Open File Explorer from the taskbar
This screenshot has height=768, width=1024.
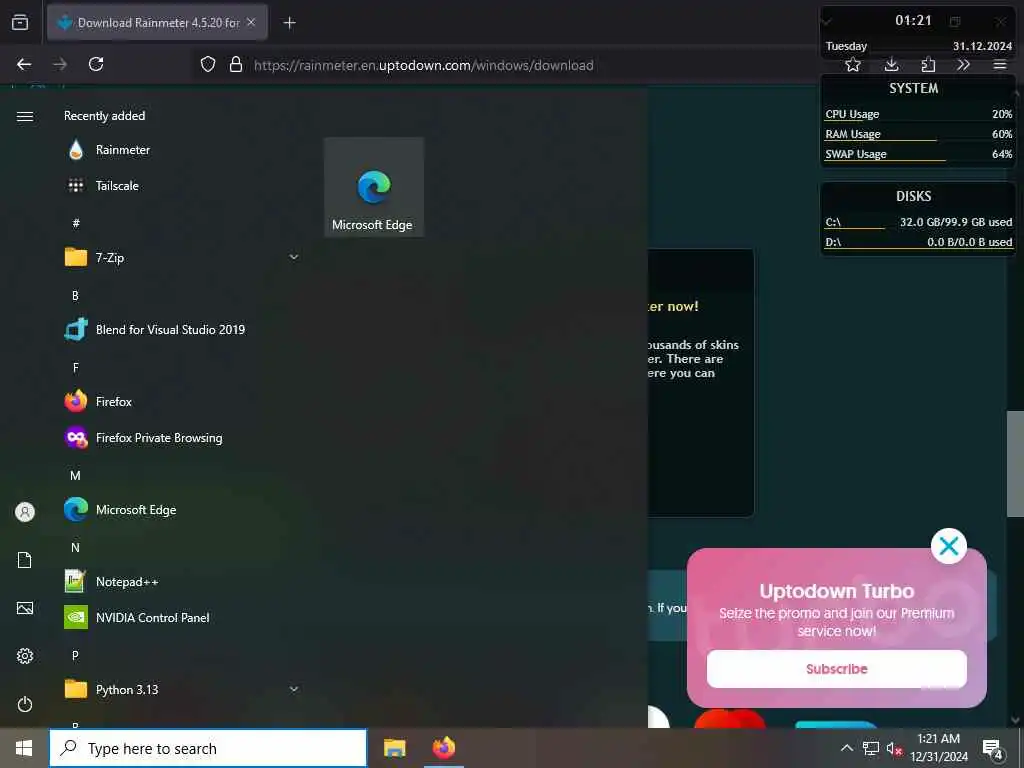pyautogui.click(x=394, y=748)
